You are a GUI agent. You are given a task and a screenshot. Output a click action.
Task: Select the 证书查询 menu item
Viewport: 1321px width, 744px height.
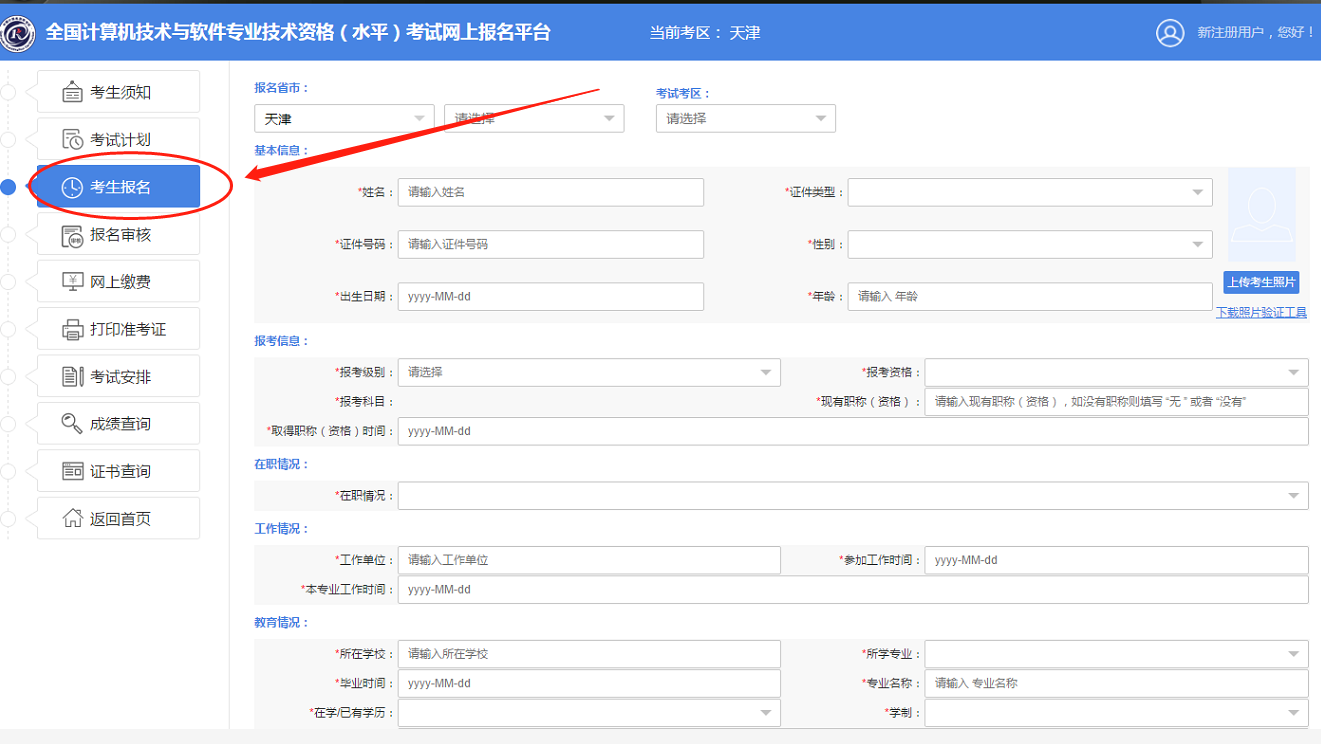point(119,471)
